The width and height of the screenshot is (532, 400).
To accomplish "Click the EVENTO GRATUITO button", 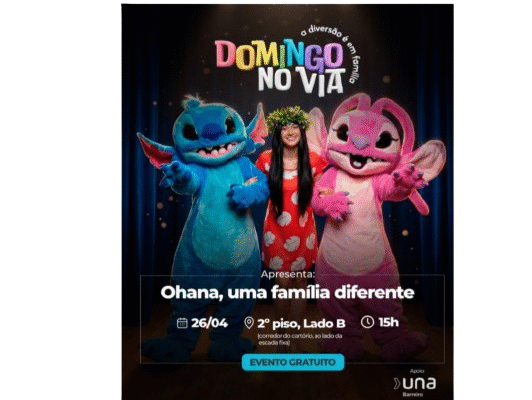I will point(293,362).
